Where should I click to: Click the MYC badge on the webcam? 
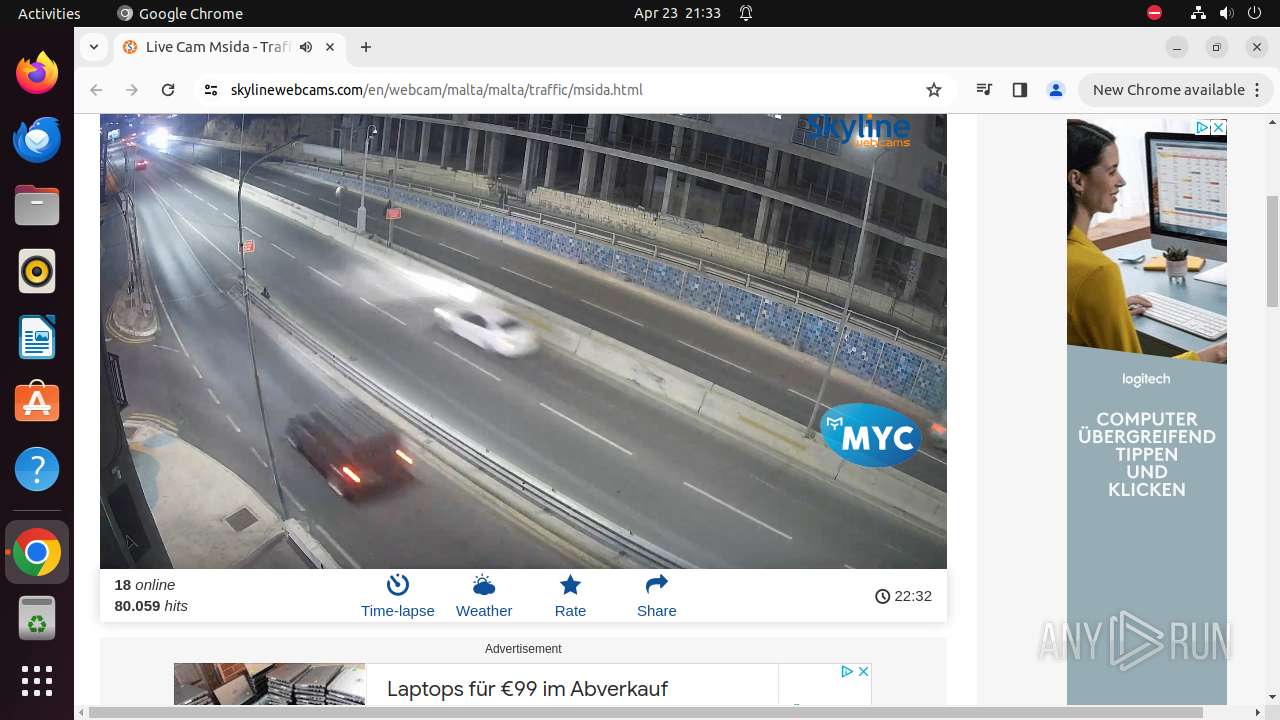(871, 436)
